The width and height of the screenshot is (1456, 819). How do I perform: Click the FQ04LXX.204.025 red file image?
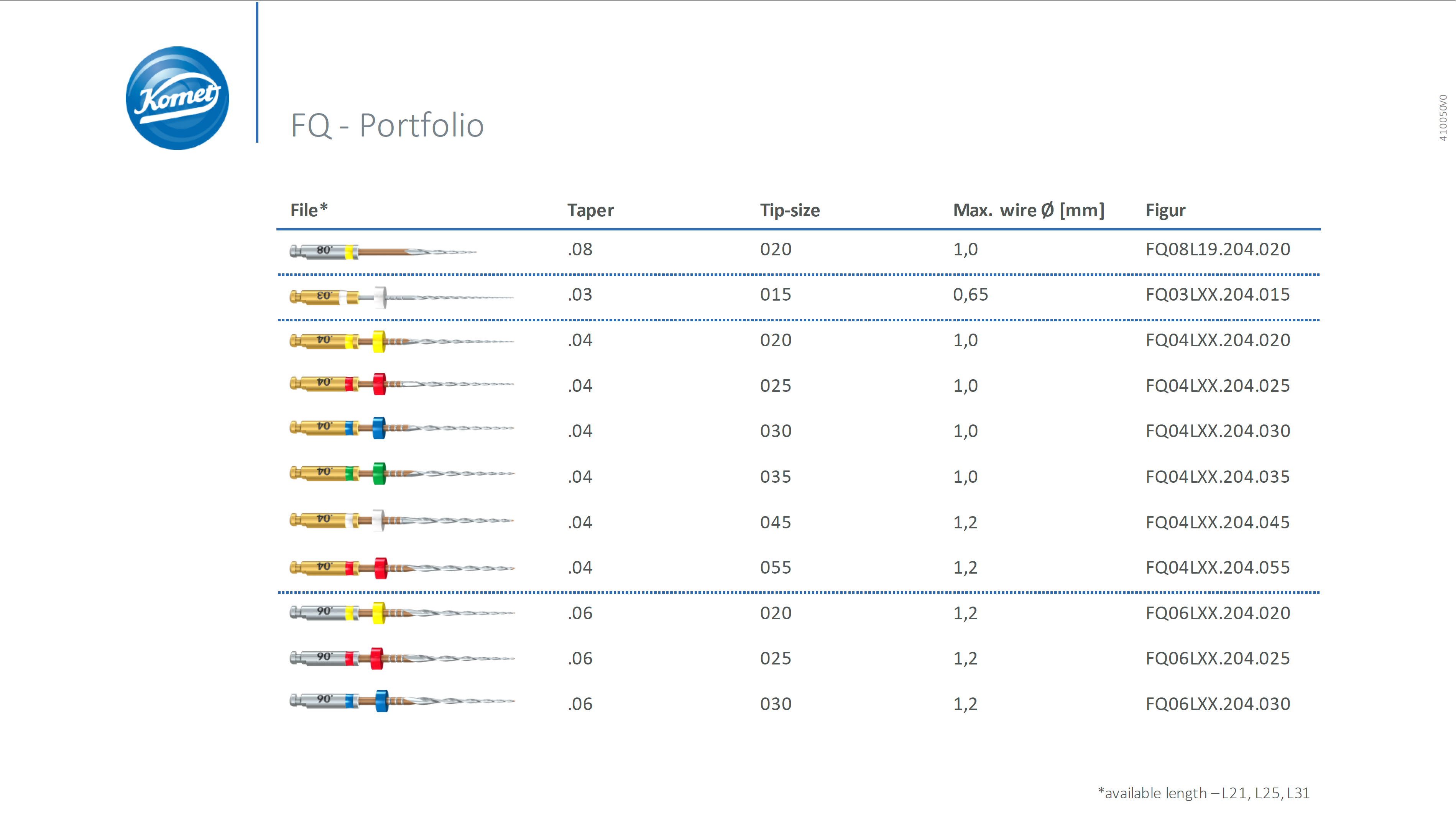(402, 384)
